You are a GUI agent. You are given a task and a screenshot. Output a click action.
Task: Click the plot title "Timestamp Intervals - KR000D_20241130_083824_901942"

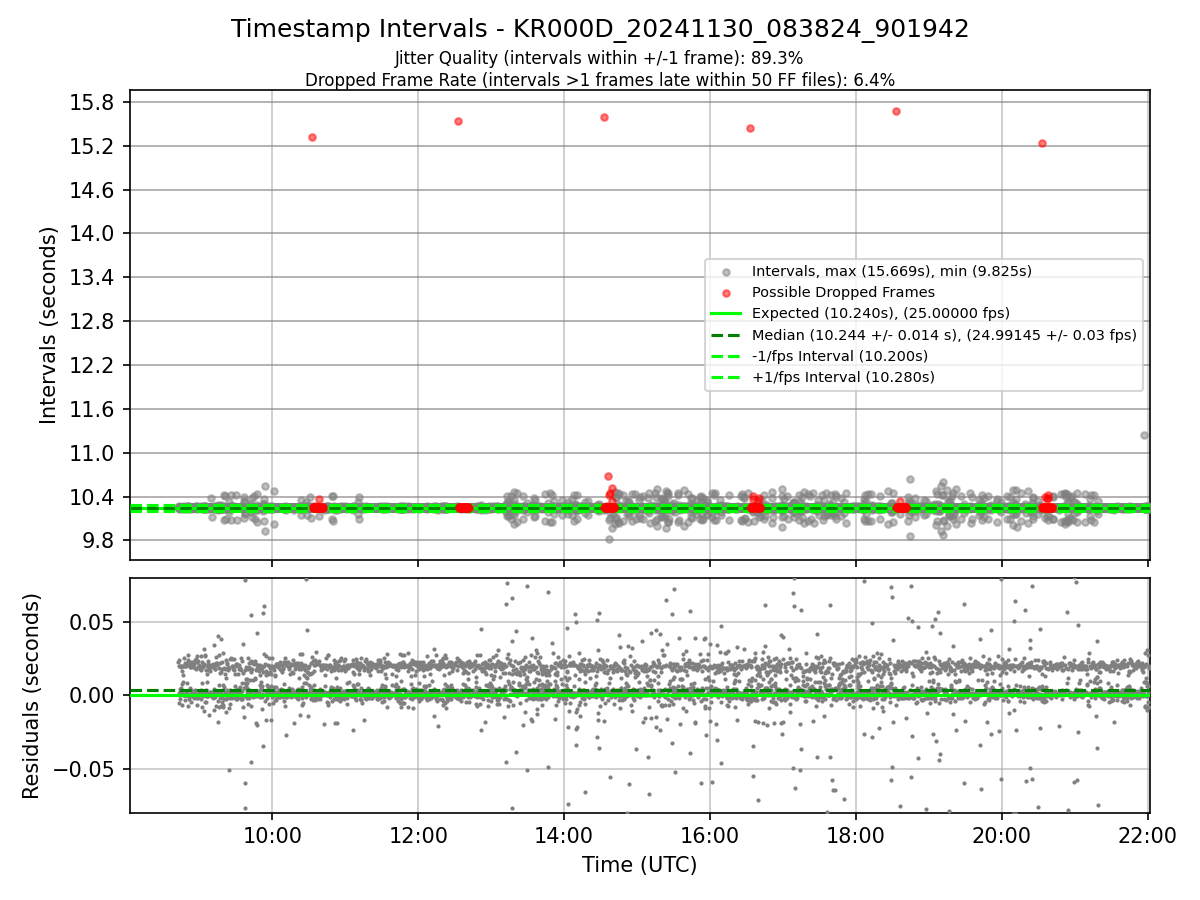[600, 29]
